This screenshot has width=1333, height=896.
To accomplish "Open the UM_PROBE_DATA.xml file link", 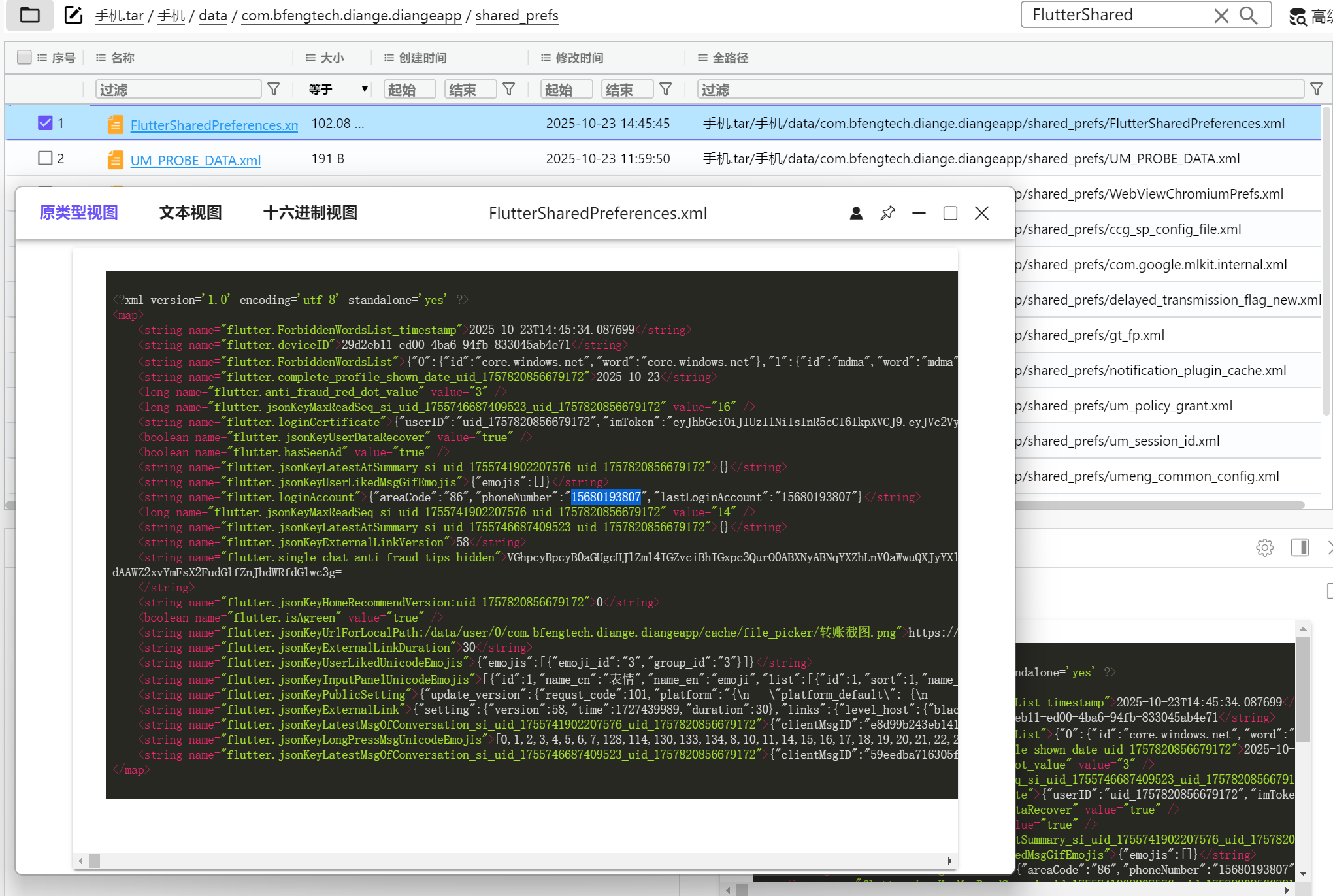I will coord(195,160).
